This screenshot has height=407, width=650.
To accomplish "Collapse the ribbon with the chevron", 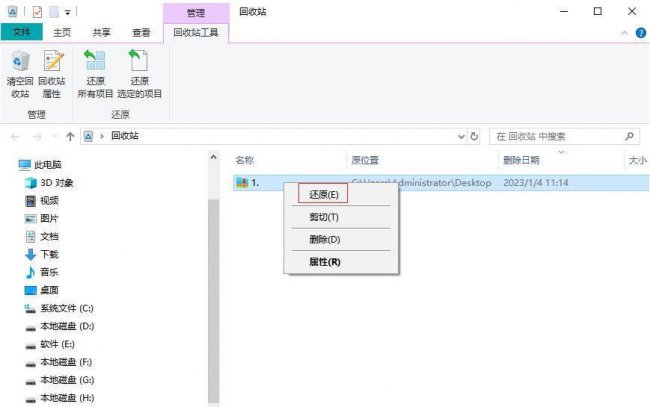I will click(624, 33).
